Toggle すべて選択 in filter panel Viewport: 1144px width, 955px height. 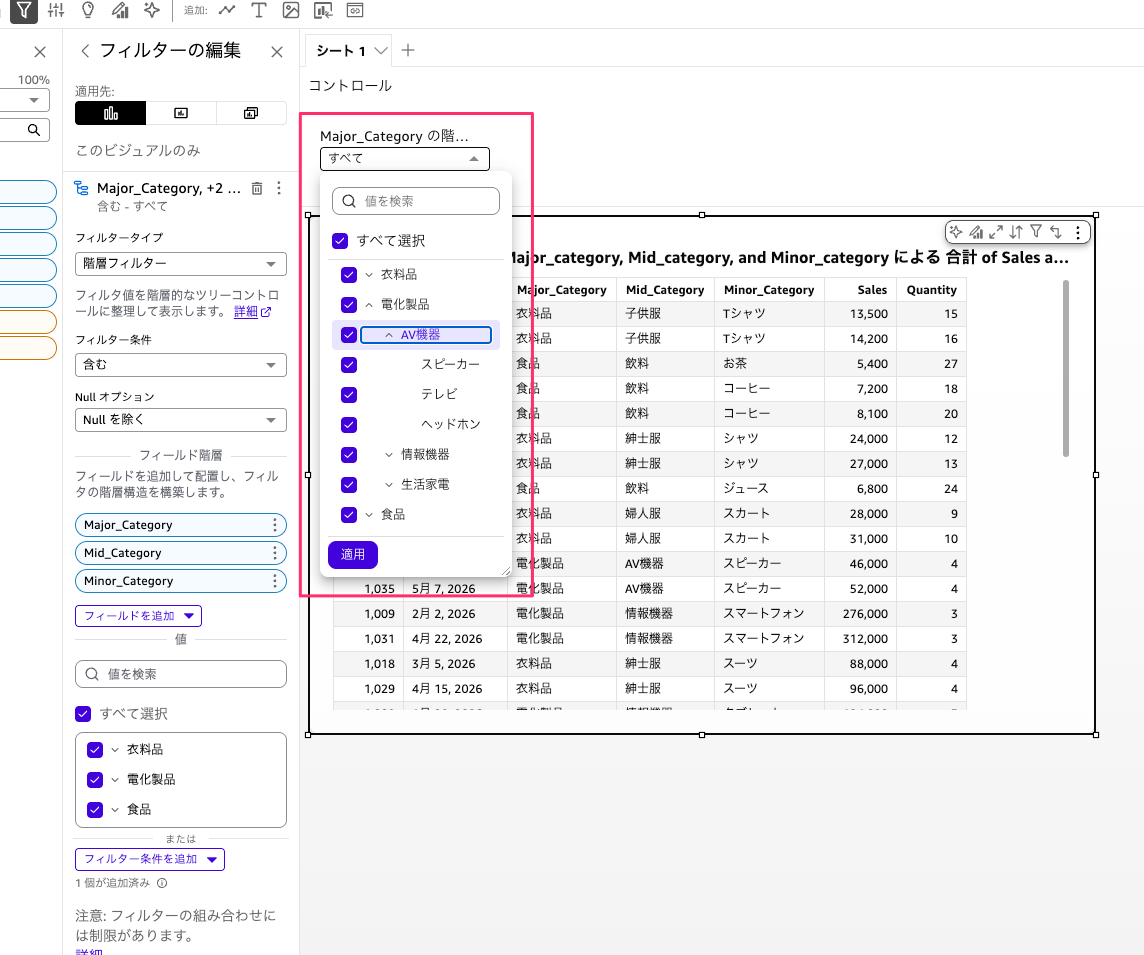[x=83, y=714]
